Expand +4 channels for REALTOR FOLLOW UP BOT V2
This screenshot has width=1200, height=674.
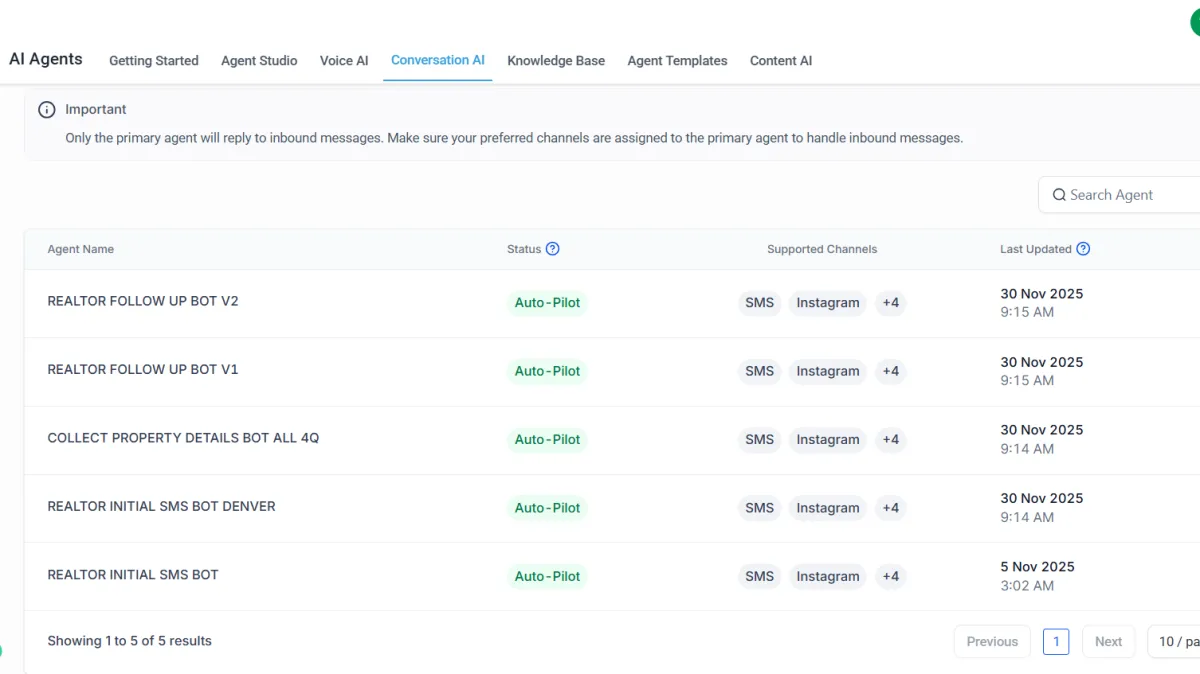coord(890,303)
